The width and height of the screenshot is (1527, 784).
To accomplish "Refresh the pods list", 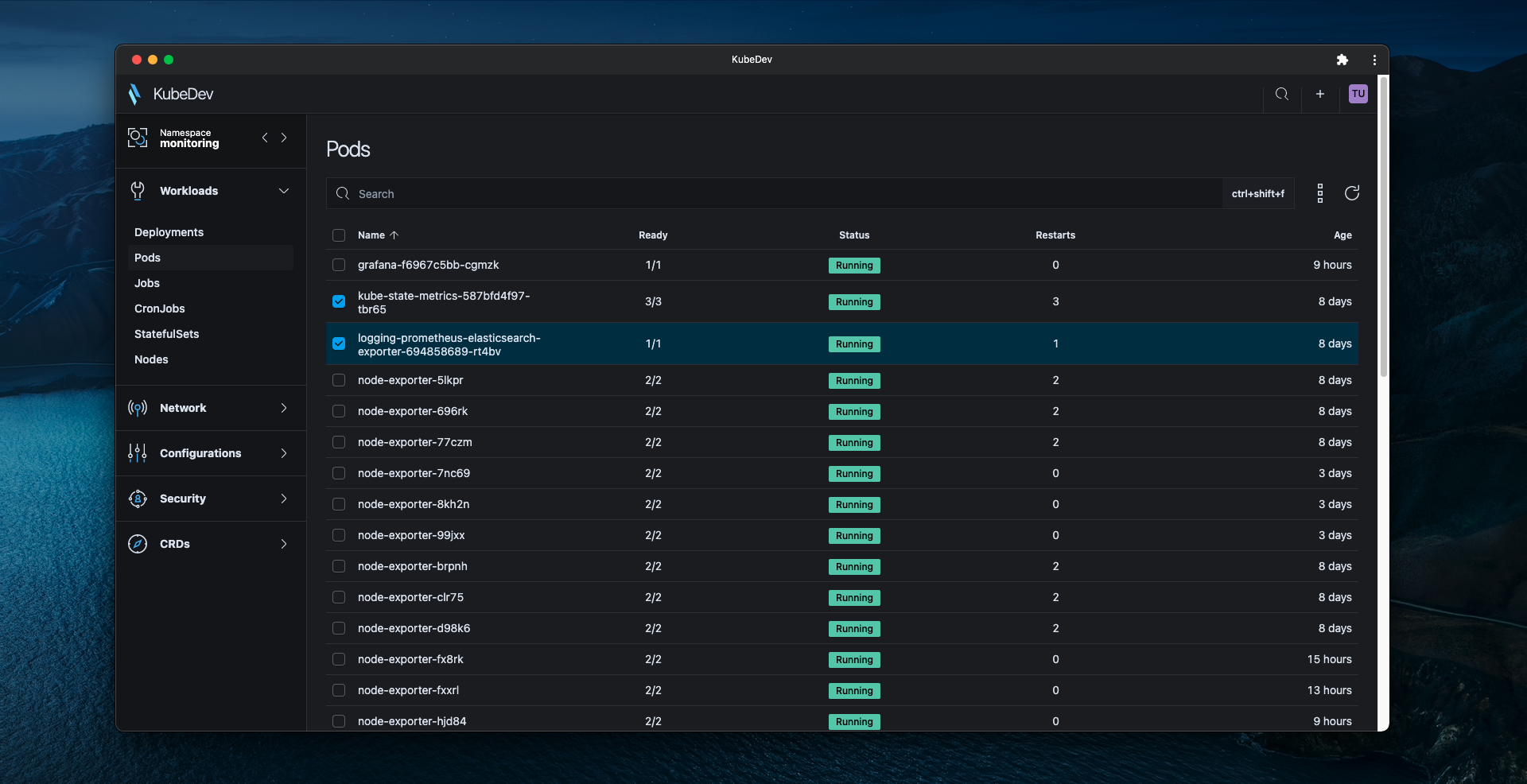I will (1352, 193).
